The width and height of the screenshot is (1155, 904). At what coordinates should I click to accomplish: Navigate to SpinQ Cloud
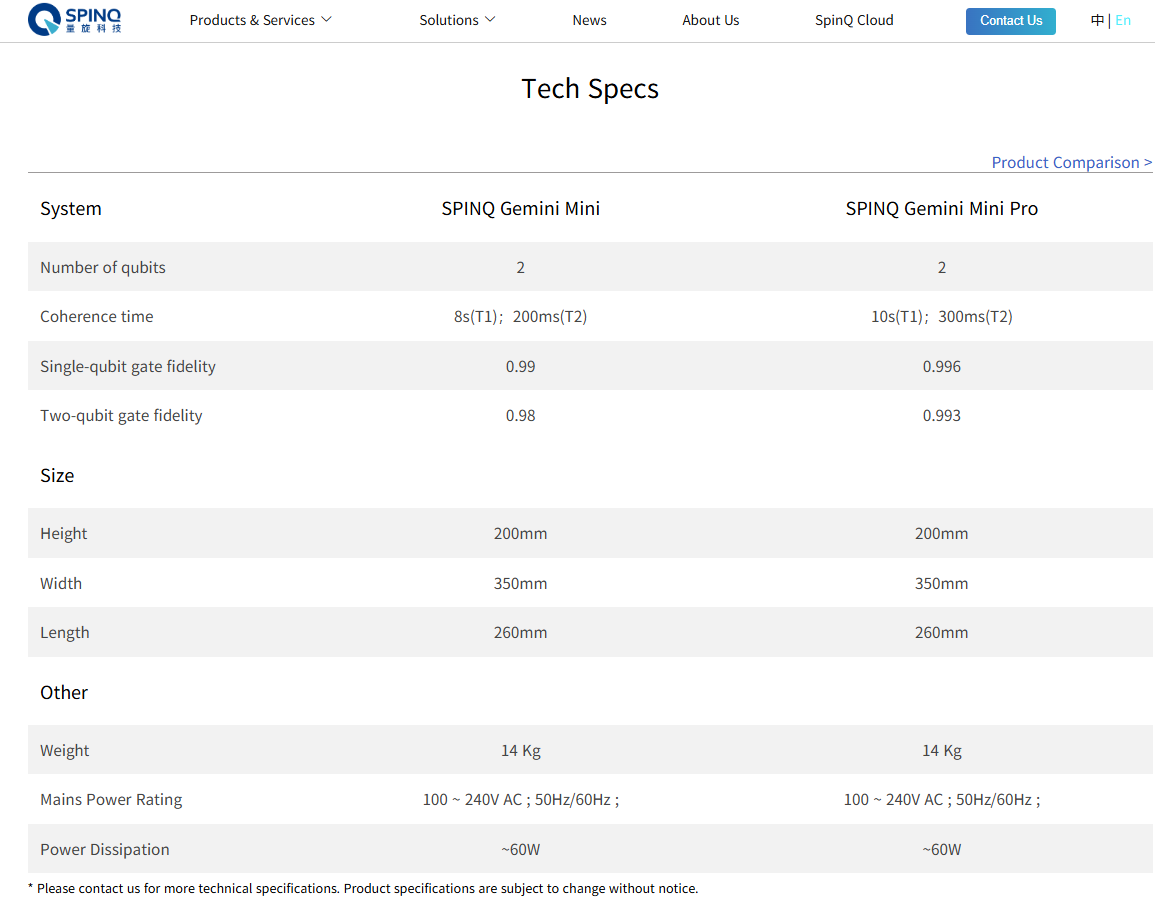(x=854, y=20)
